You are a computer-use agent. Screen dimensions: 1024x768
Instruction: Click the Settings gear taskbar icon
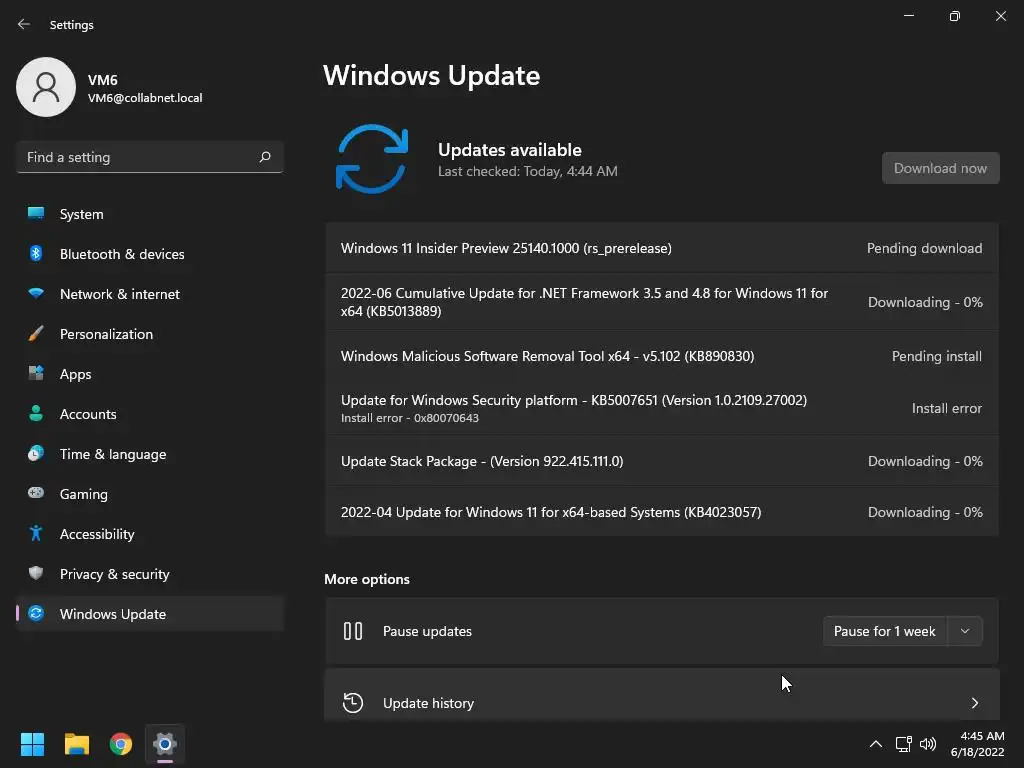pyautogui.click(x=165, y=744)
